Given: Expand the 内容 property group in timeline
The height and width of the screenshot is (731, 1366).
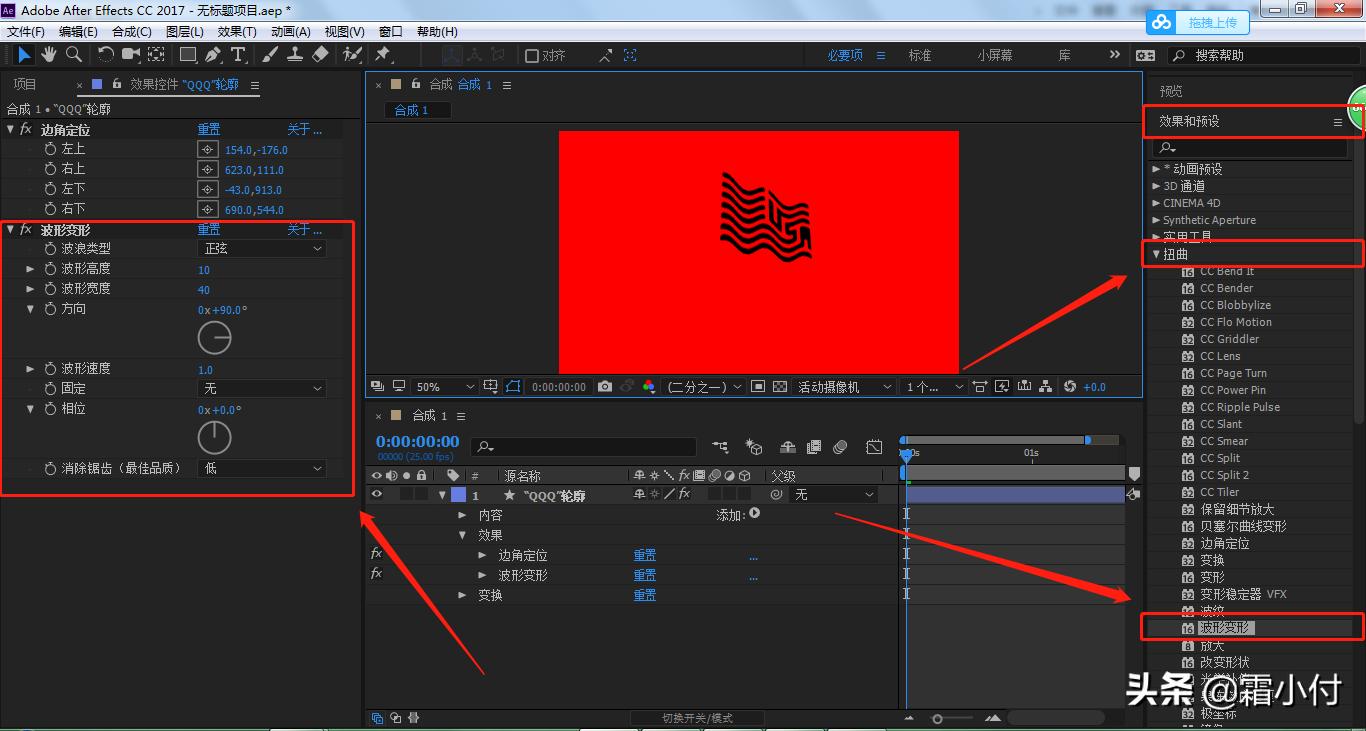Looking at the screenshot, I should [x=462, y=515].
